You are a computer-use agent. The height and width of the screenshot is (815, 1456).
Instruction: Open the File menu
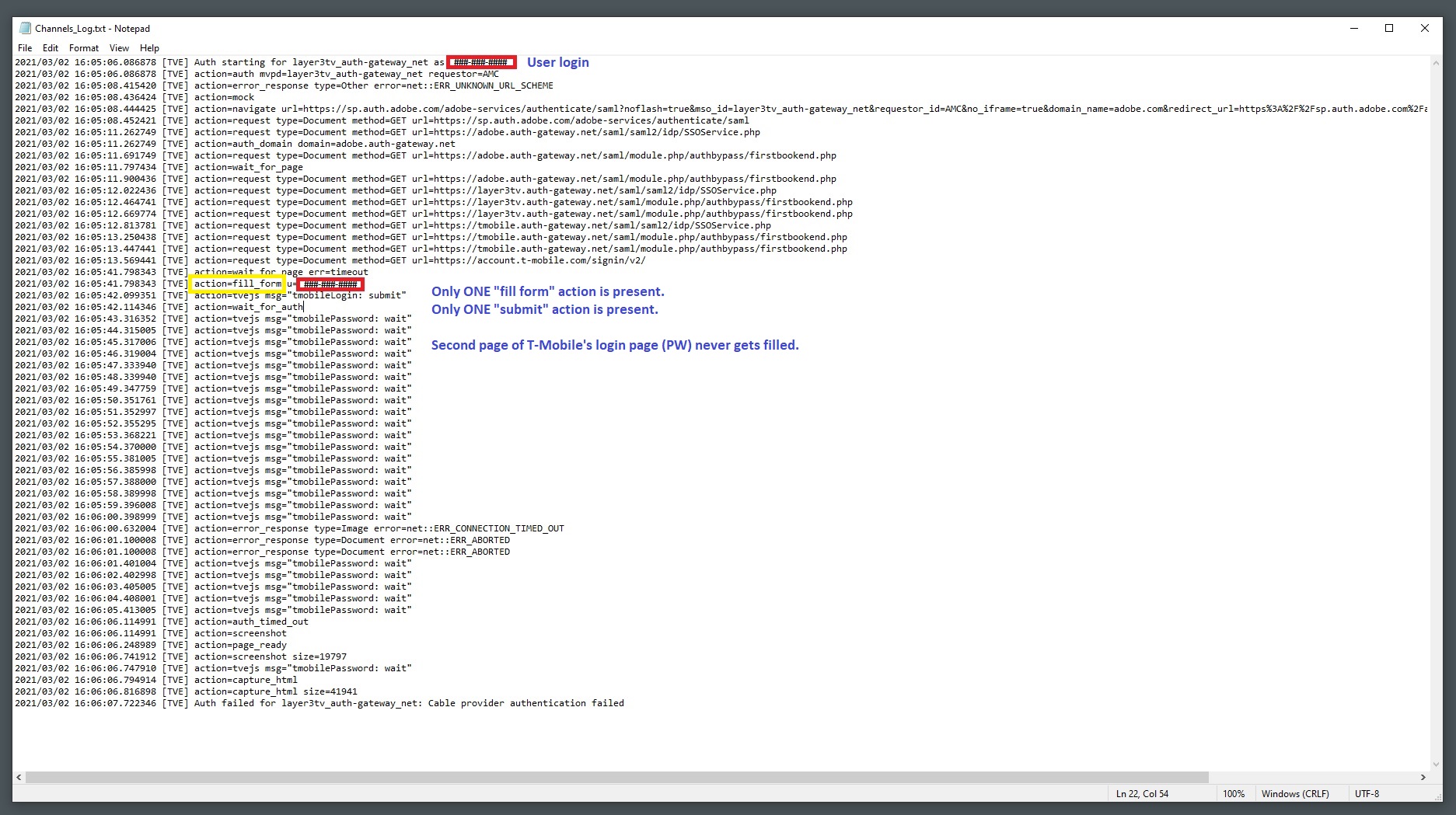click(x=25, y=48)
